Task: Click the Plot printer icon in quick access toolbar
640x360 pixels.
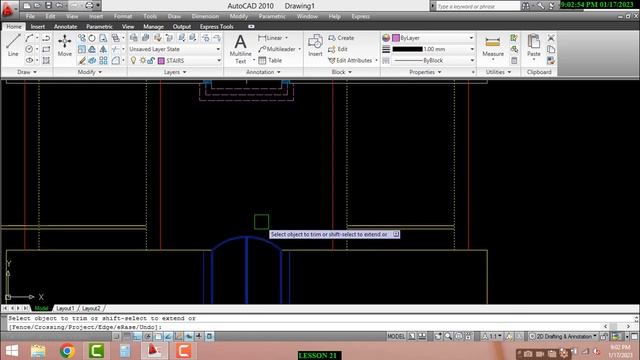Action: click(89, 6)
